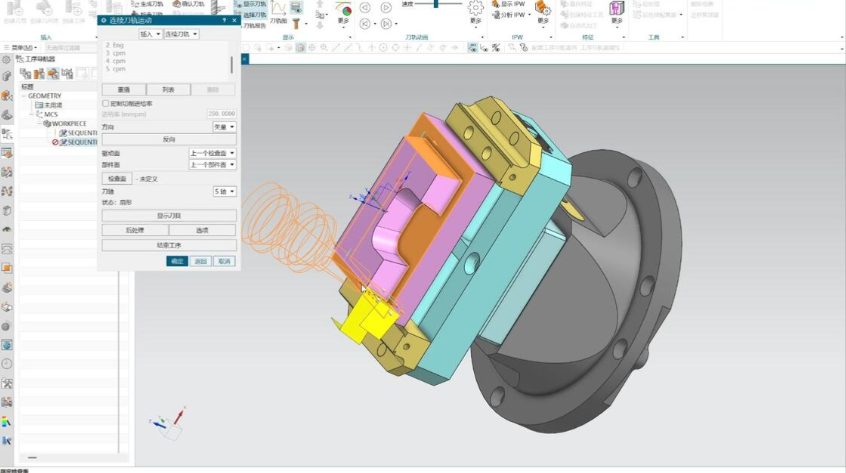846x473 pixels.
Task: Click the machine tool view navigator icon
Action: click(x=39, y=73)
